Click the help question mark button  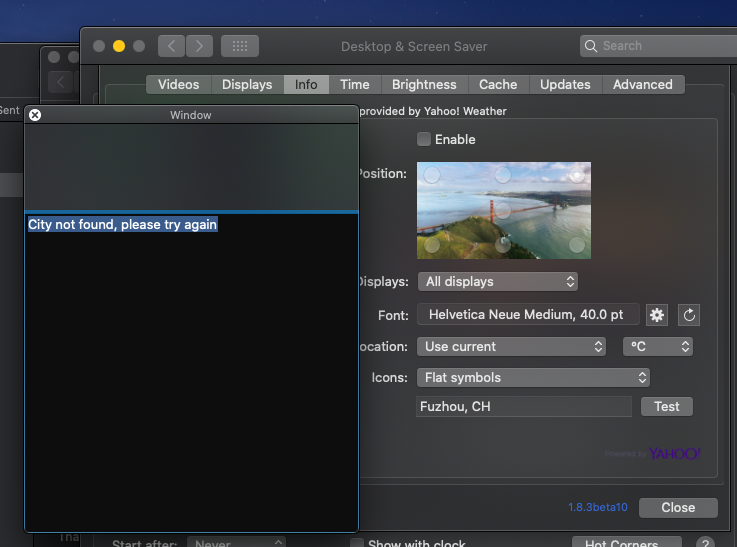(705, 543)
